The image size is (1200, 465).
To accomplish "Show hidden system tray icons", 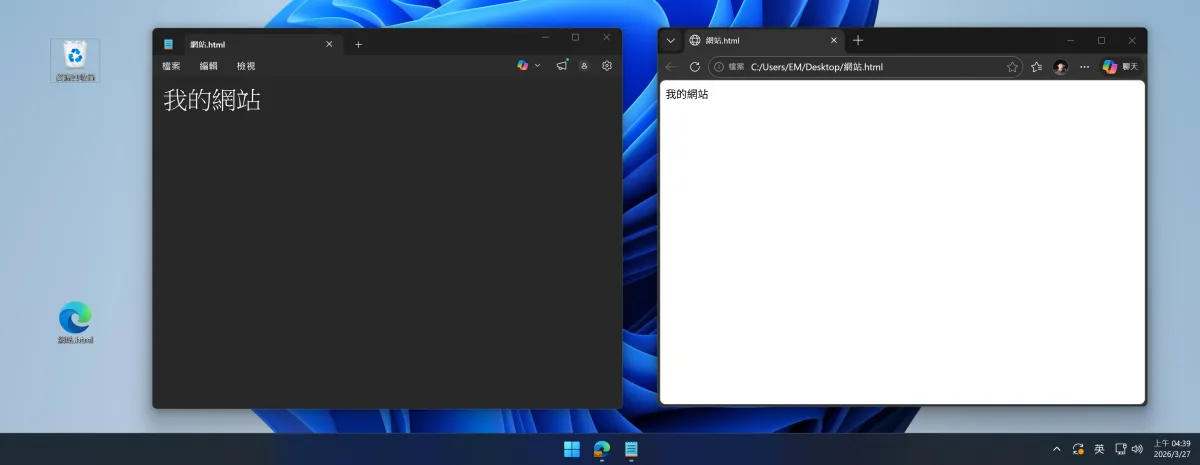I will pyautogui.click(x=1056, y=449).
